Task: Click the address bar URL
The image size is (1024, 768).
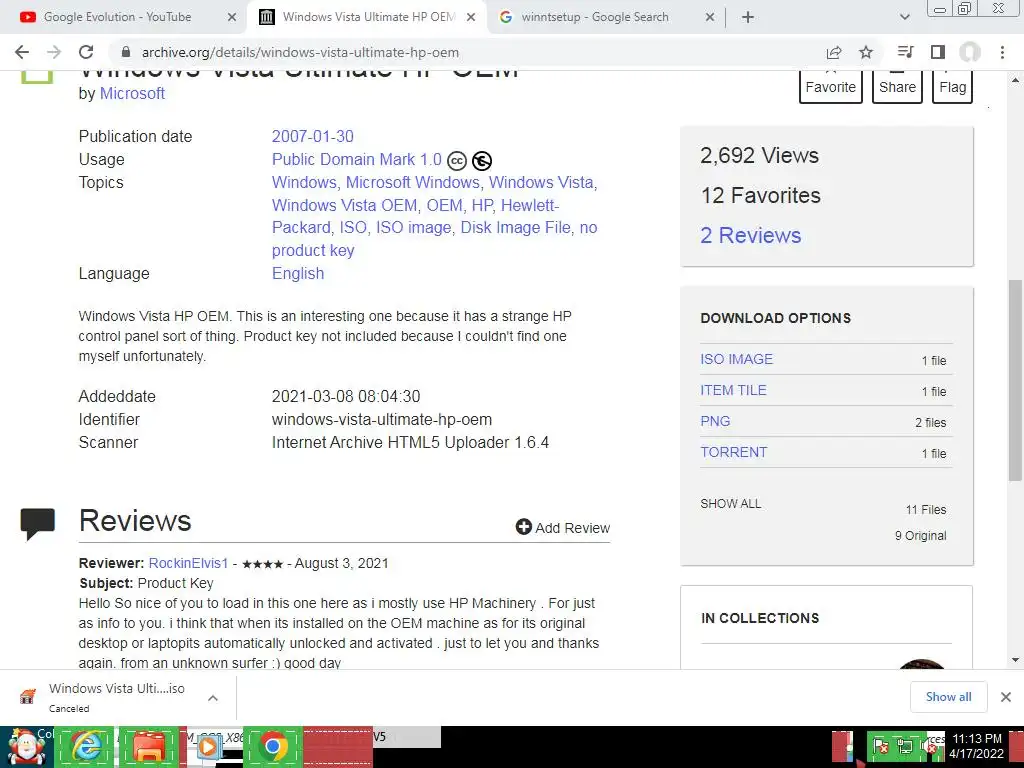Action: pos(300,52)
